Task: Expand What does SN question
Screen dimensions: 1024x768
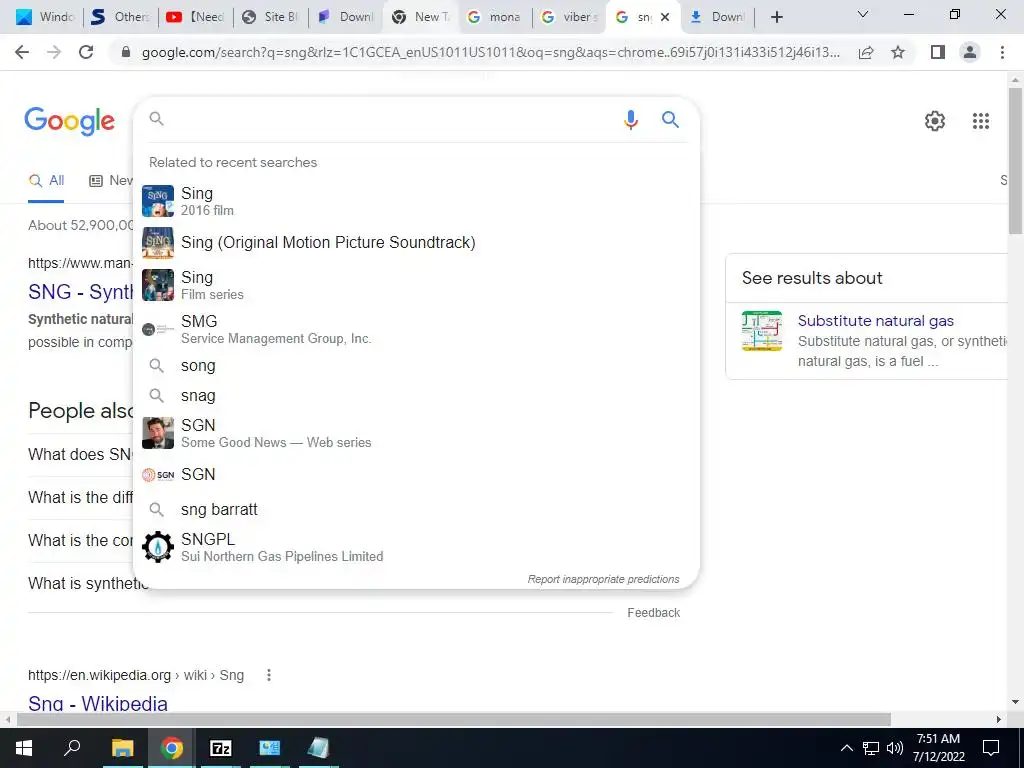Action: click(80, 455)
